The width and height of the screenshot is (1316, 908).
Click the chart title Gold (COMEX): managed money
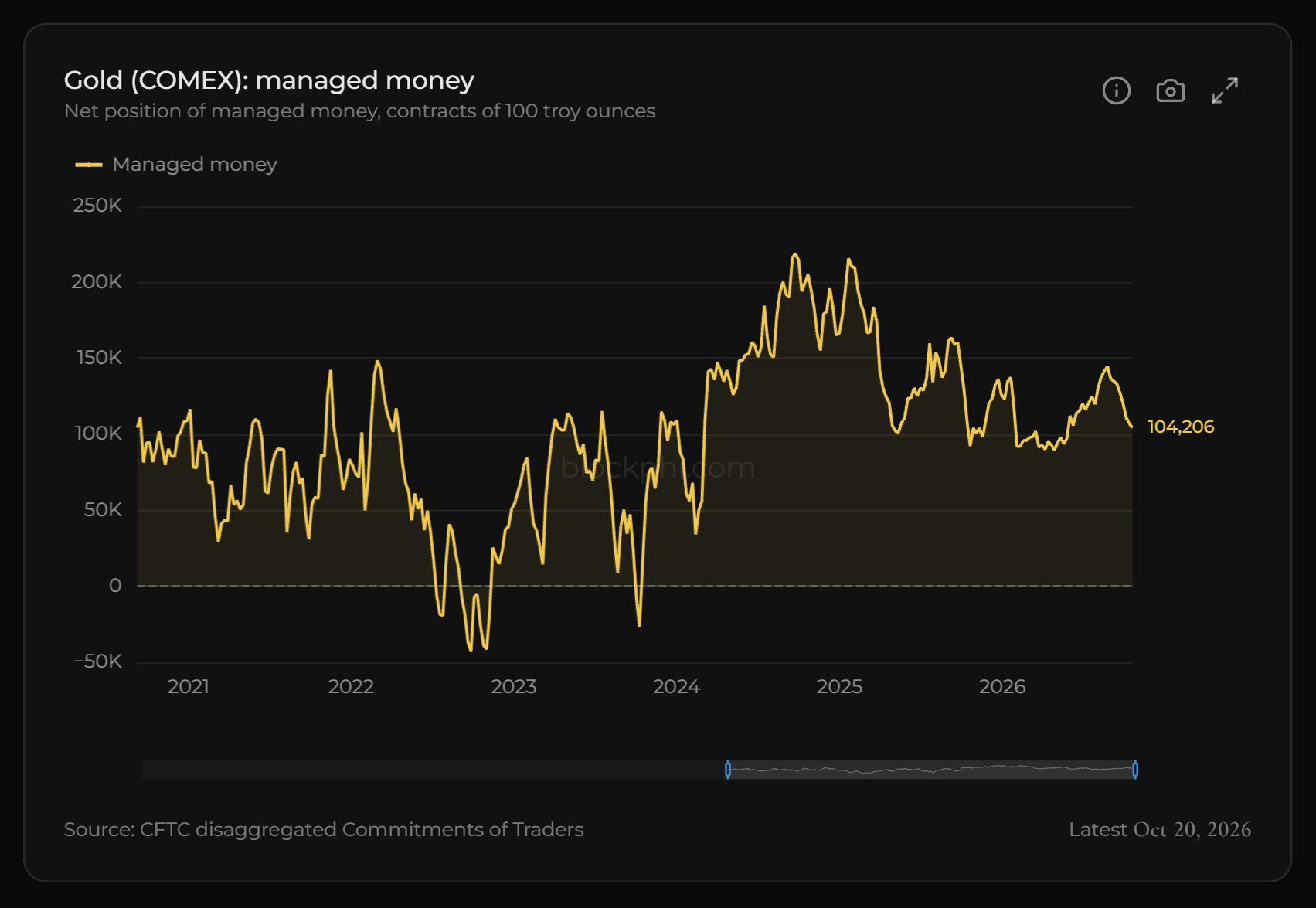coord(269,80)
